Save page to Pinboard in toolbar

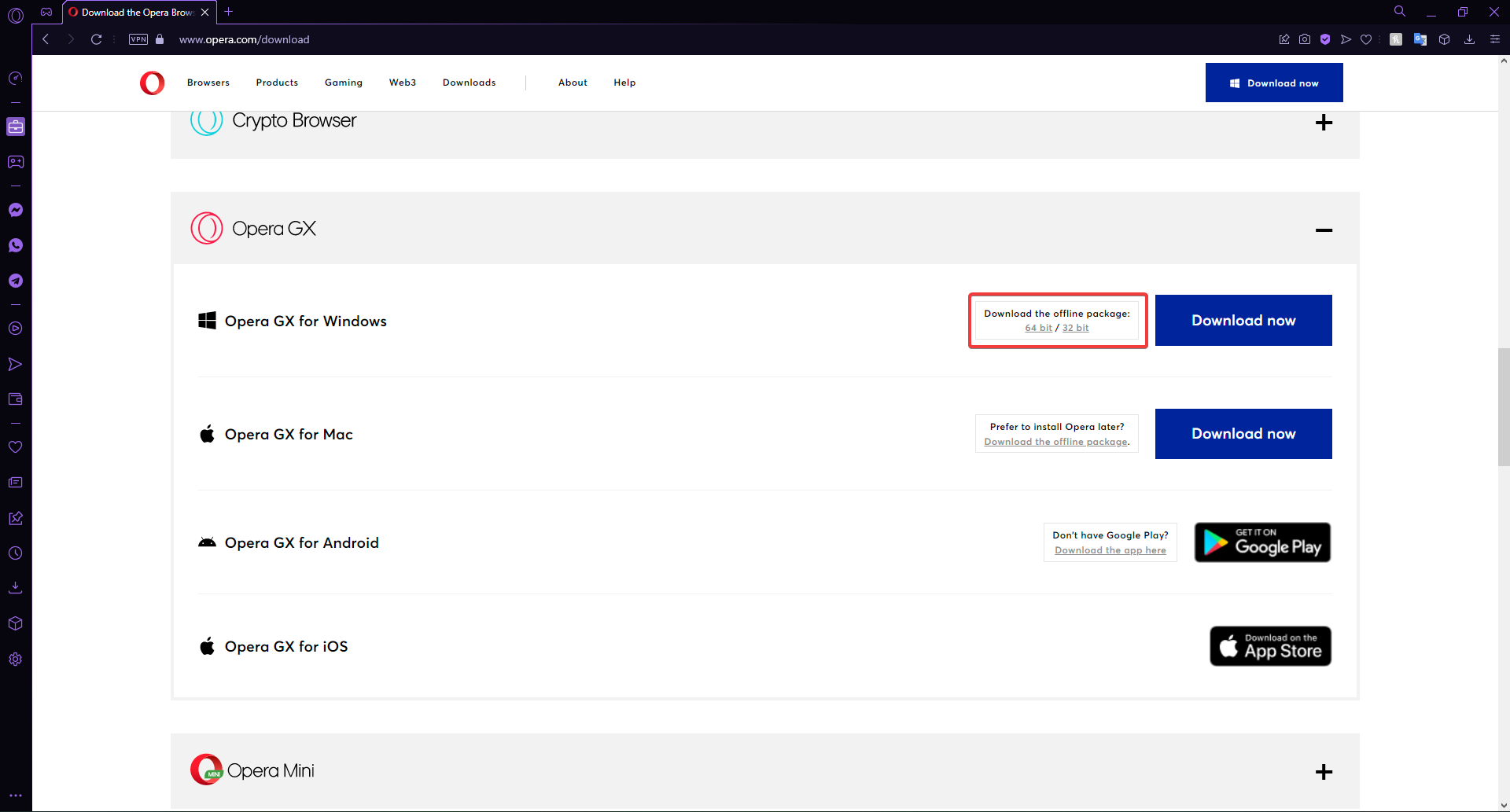tap(1284, 39)
